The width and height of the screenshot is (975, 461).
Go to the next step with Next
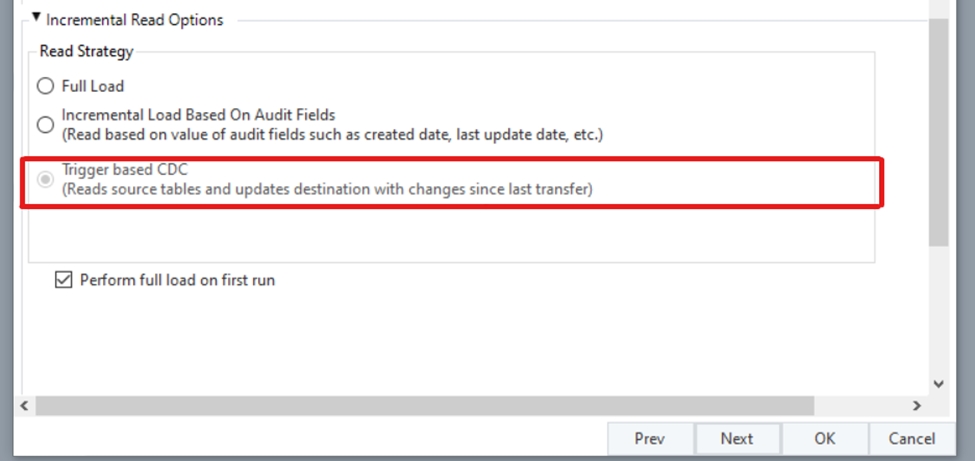click(737, 438)
